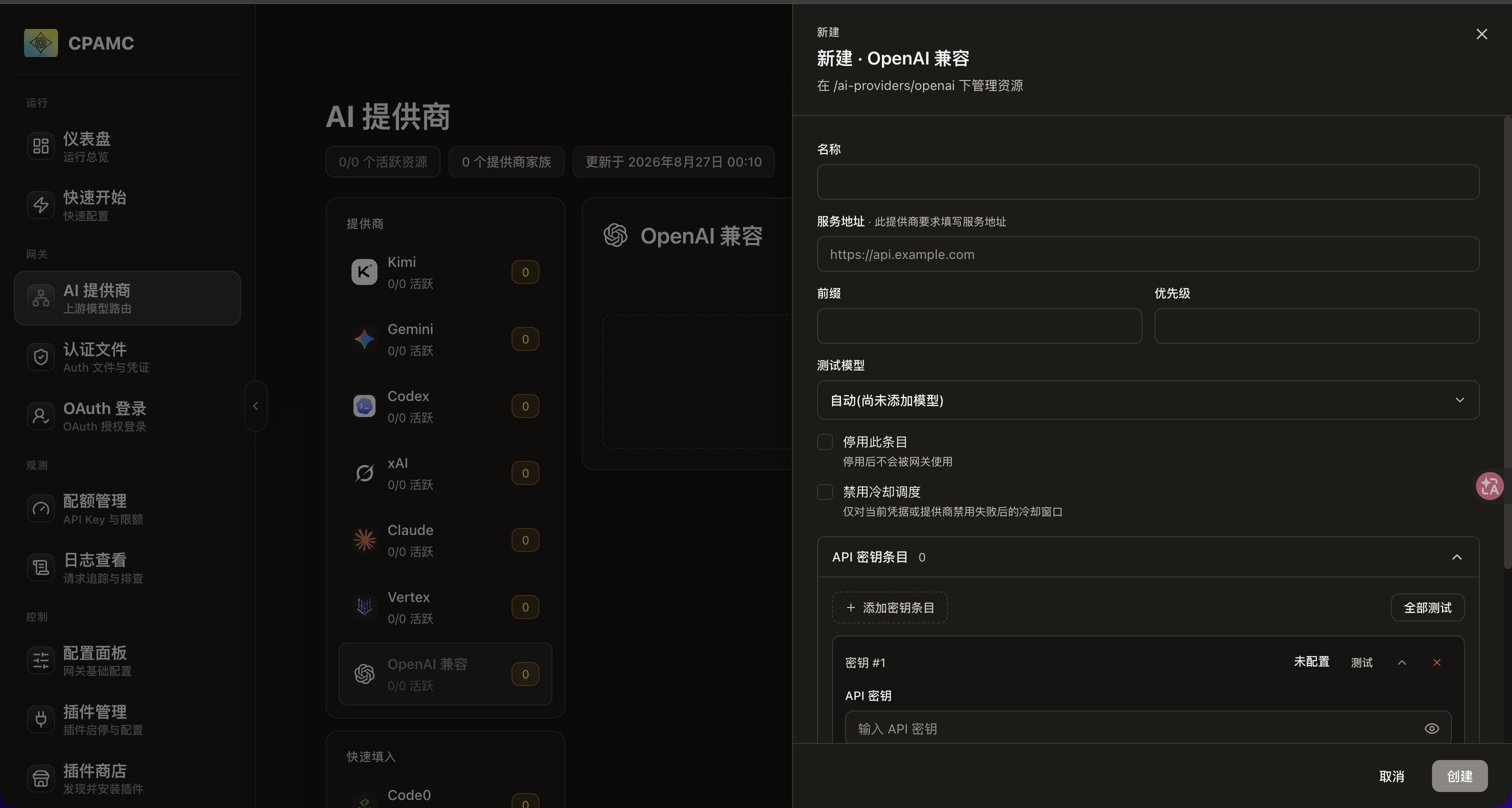Screen dimensions: 1512x808
Task: Open the 插件商店 store icon
Action: pos(40,778)
